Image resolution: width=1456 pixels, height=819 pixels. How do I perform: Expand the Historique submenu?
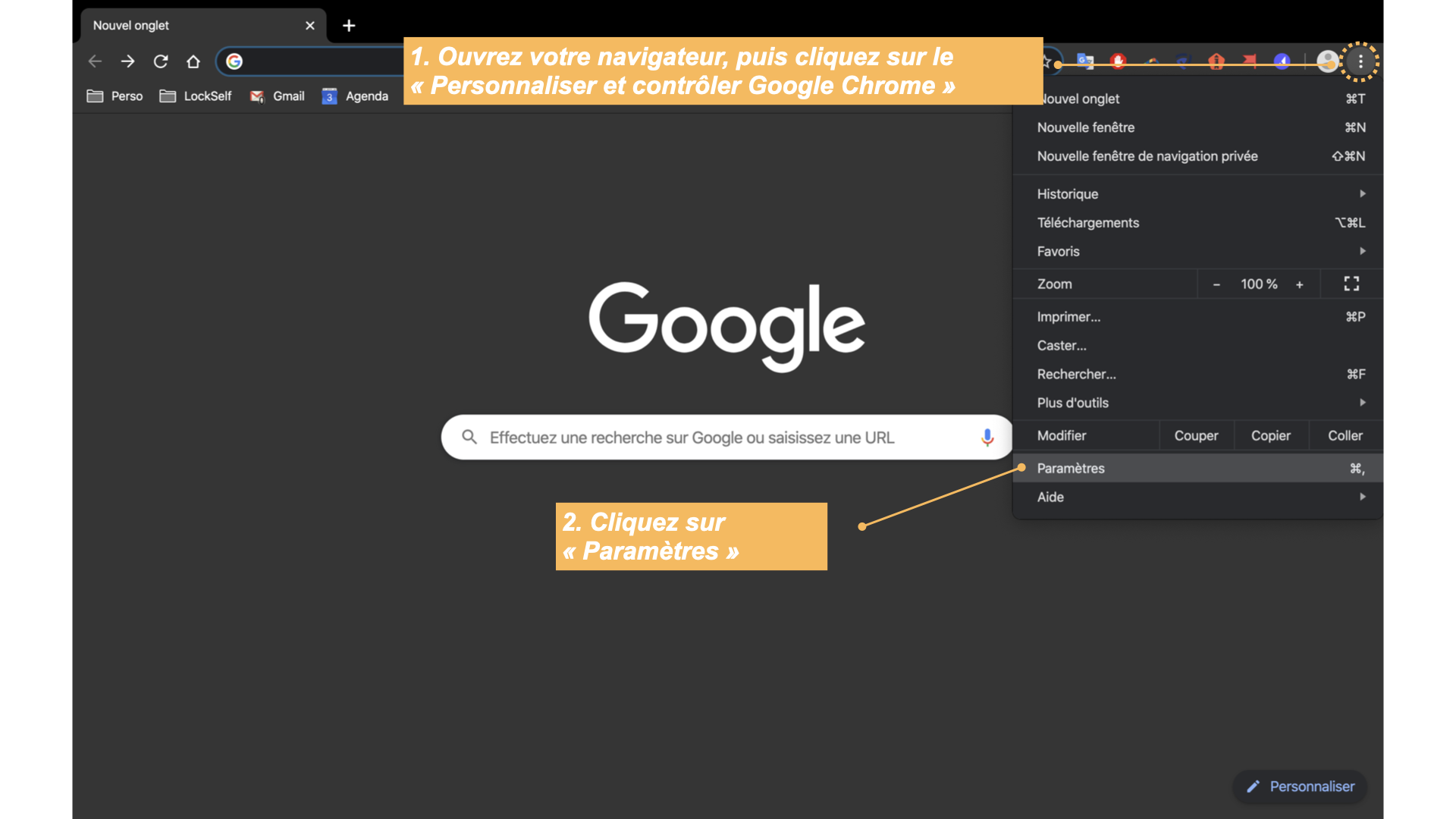(1198, 194)
